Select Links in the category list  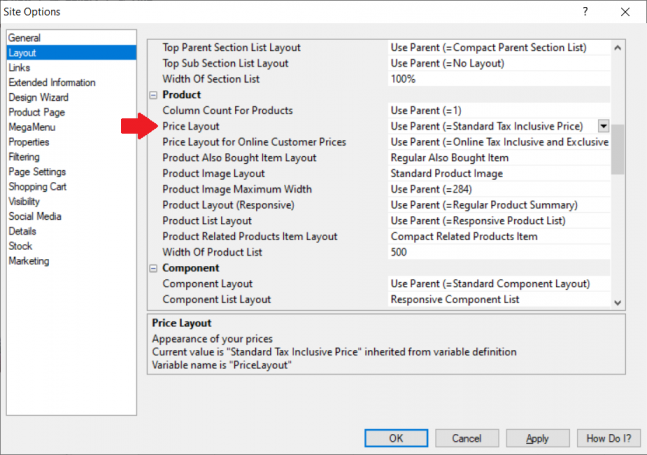tap(20, 67)
